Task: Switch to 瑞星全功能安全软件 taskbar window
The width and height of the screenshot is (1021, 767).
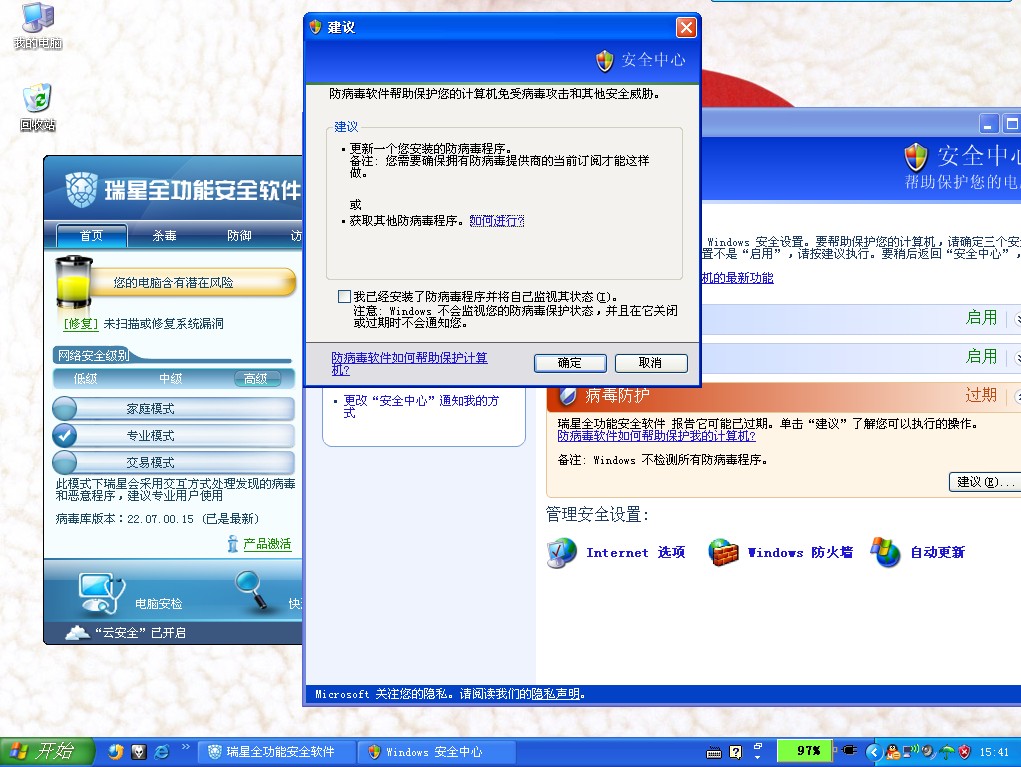Action: (277, 752)
